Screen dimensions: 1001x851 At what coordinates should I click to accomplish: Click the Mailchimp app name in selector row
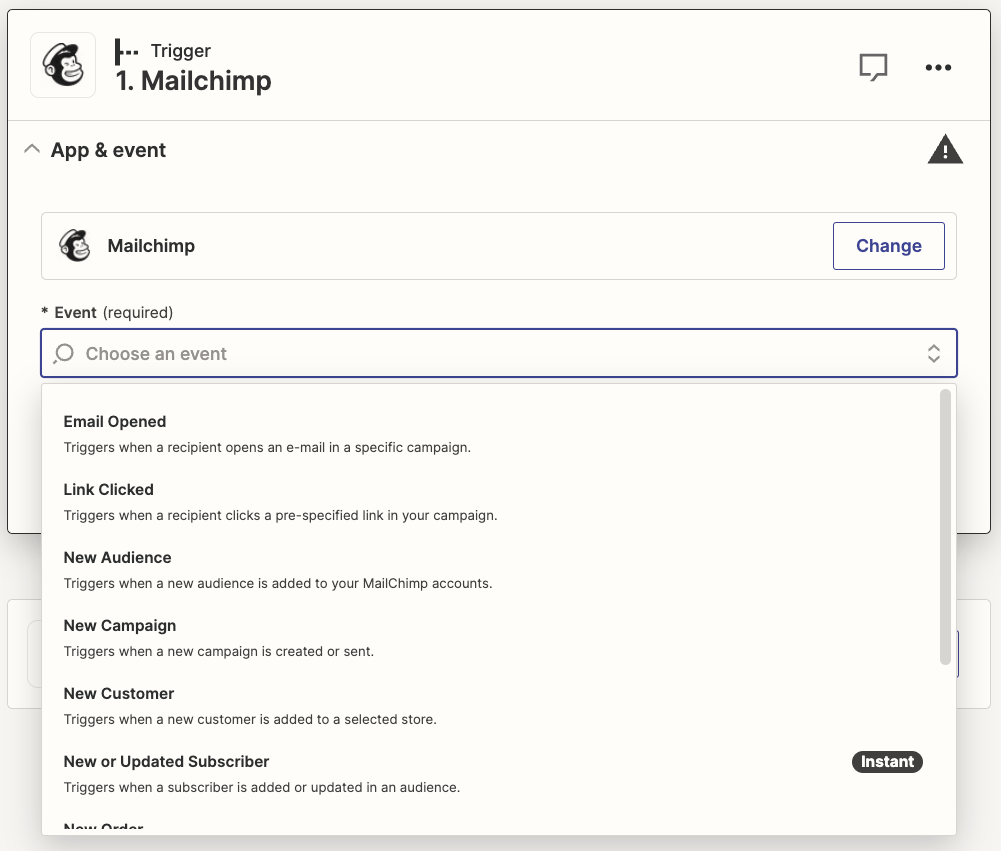click(x=151, y=246)
